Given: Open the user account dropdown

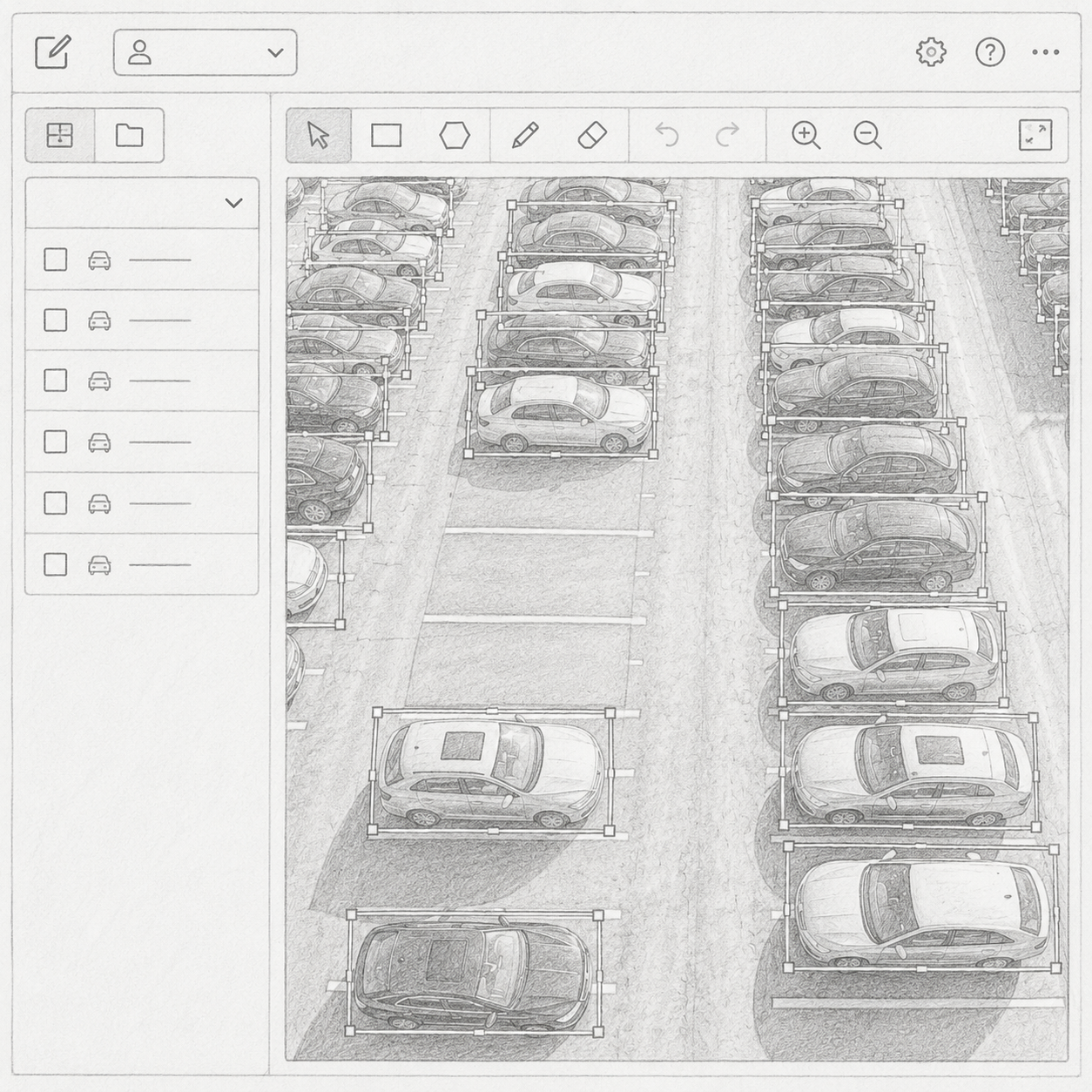Looking at the screenshot, I should pos(206,52).
